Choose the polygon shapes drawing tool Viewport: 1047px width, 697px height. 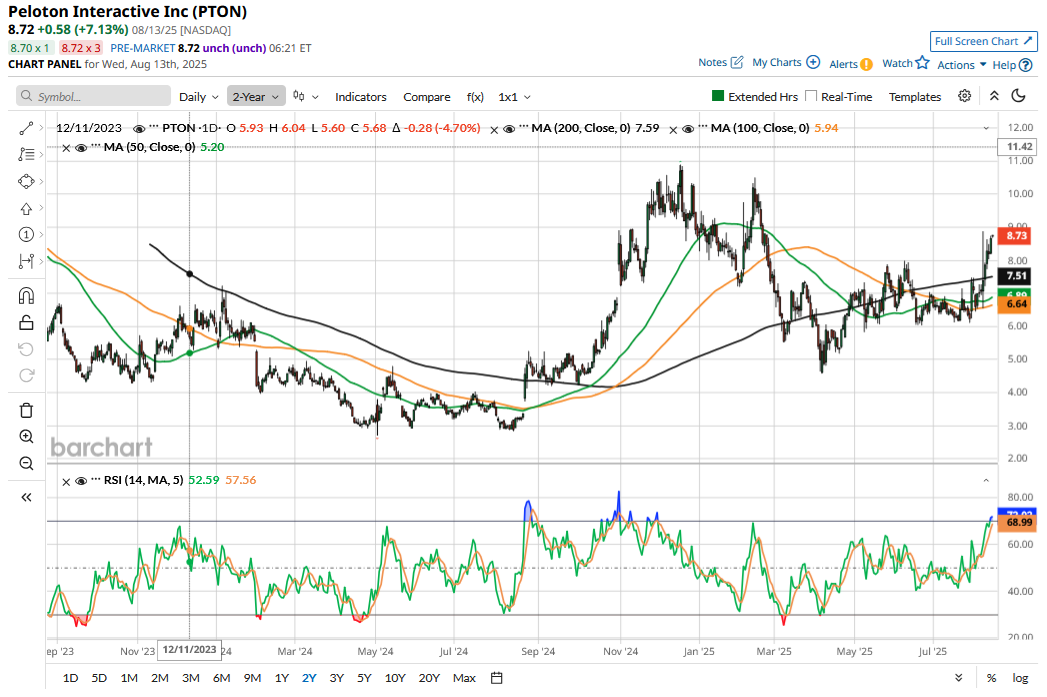(x=26, y=182)
